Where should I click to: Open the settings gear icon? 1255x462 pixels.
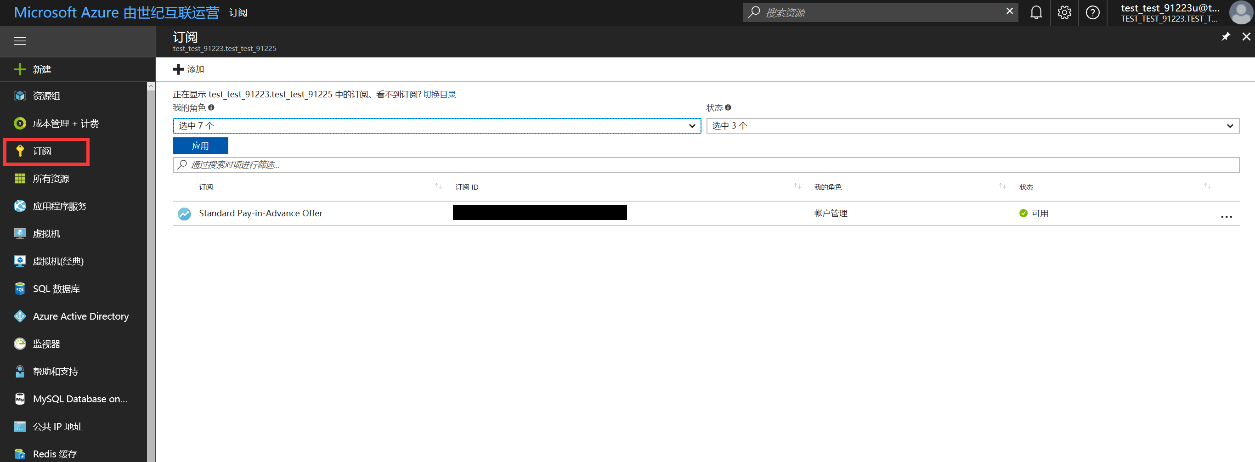pos(1064,12)
